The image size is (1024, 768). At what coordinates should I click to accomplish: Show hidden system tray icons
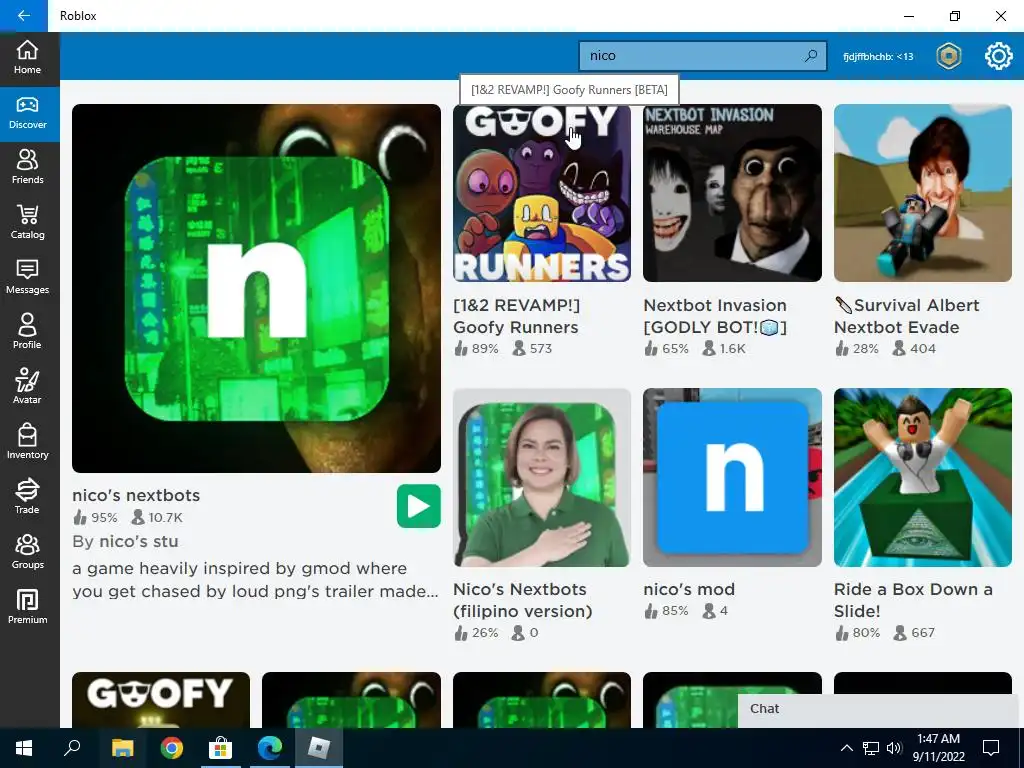click(x=846, y=748)
